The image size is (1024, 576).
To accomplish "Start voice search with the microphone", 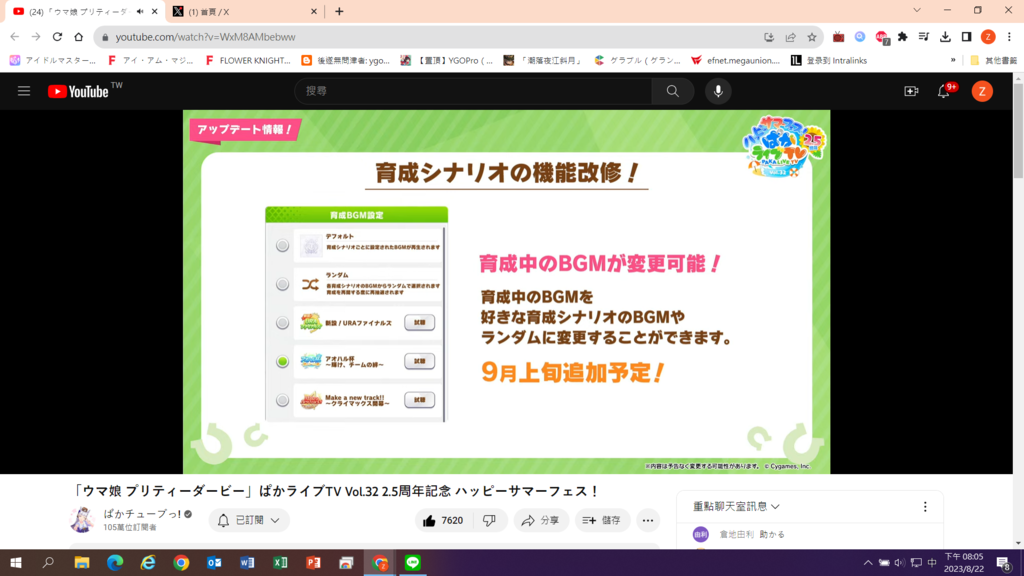I will pos(718,91).
